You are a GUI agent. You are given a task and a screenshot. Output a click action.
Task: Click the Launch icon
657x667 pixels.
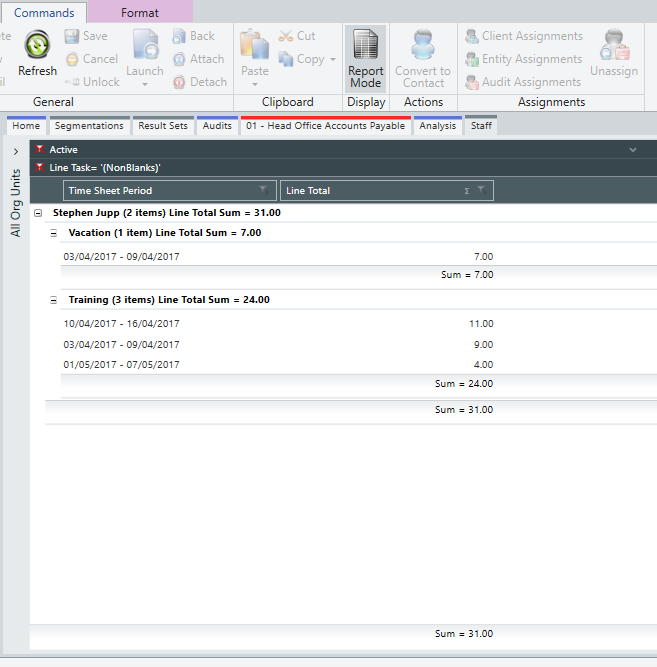(146, 44)
